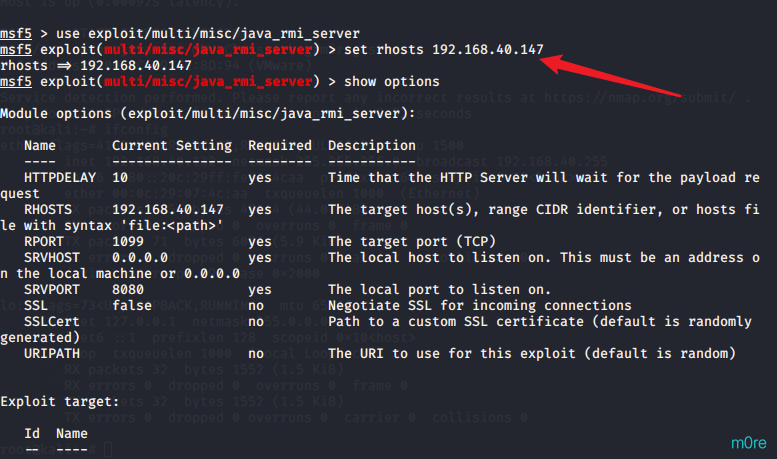Click the SRVPORT value 8080
Screen dimensions: 777x459
point(128,289)
